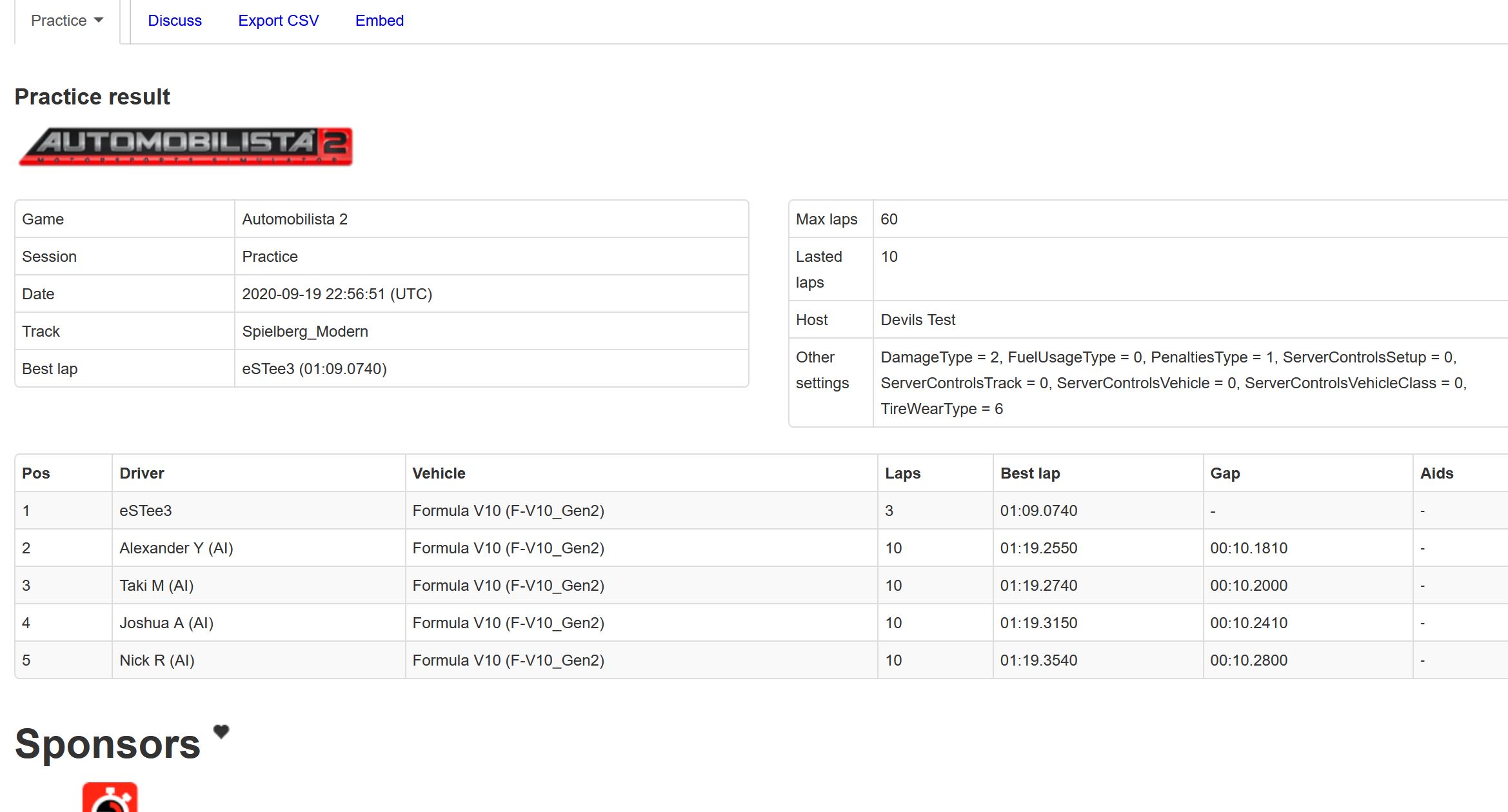Click the Discuss link
This screenshot has width=1508, height=812.
click(174, 21)
